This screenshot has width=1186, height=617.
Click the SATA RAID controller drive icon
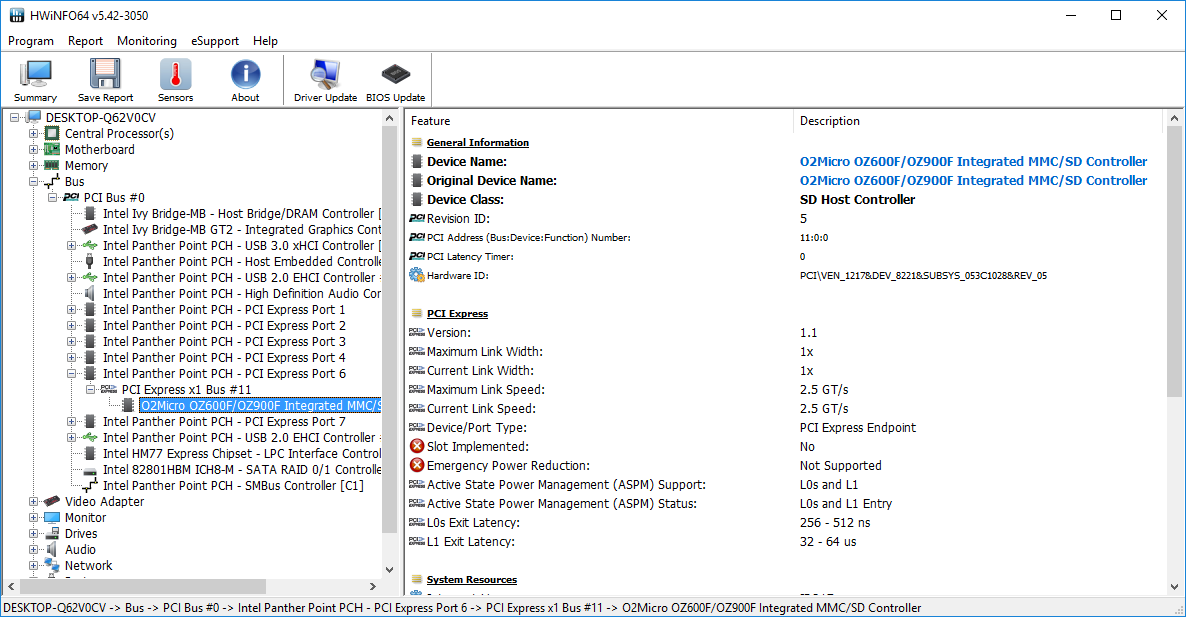pos(90,469)
